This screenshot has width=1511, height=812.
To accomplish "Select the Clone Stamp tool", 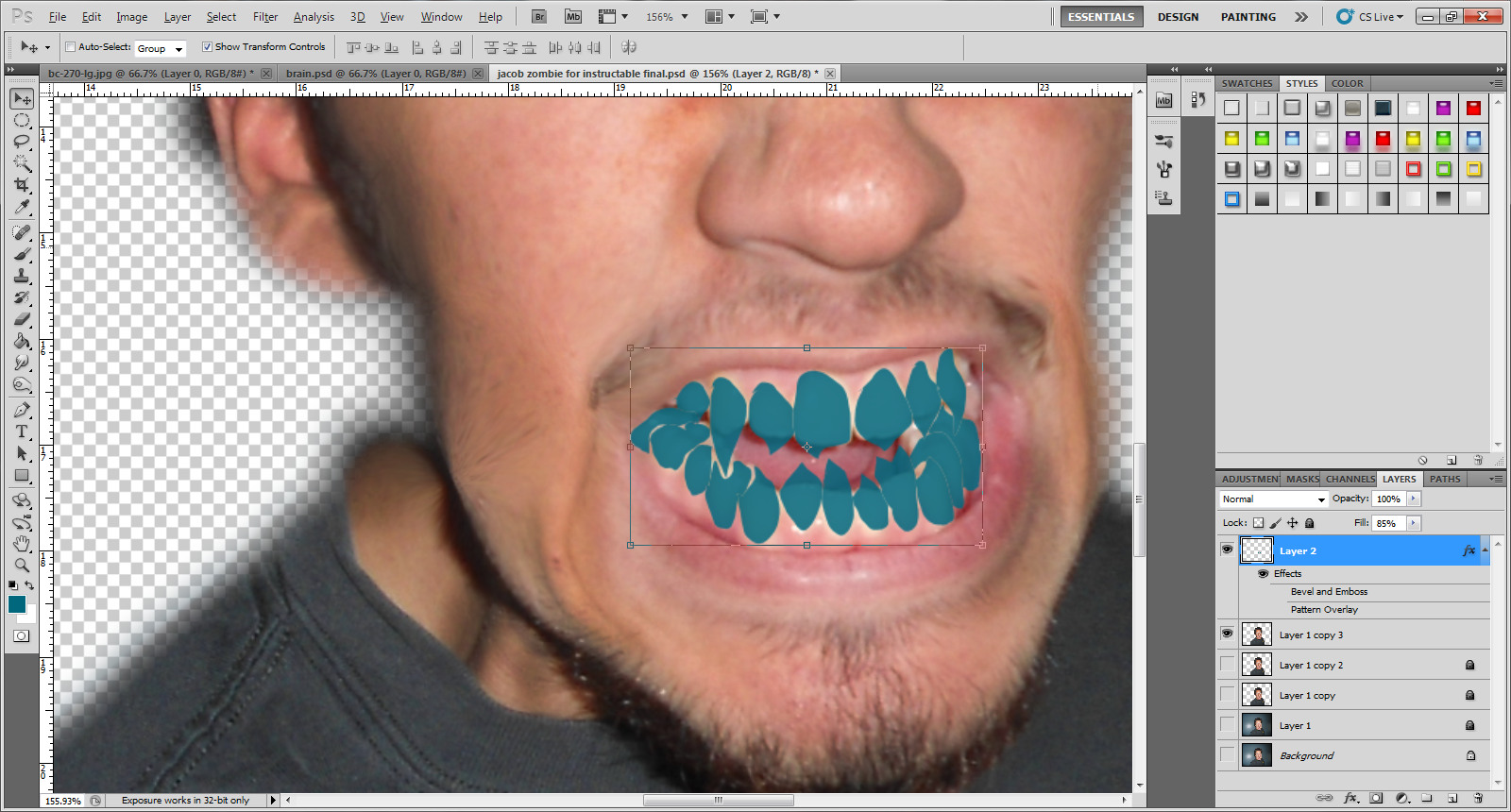I will 22,276.
